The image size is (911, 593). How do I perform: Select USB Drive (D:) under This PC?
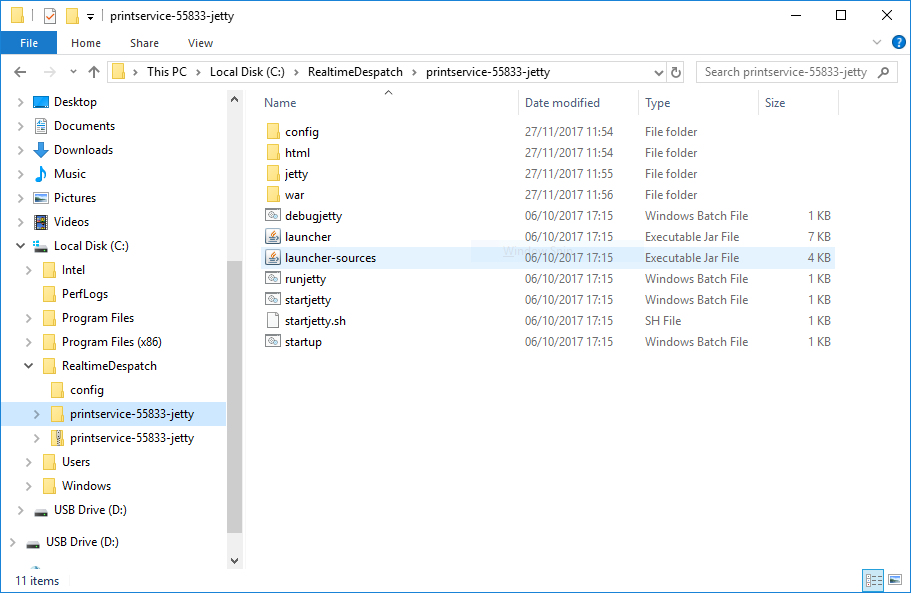pyautogui.click(x=90, y=510)
